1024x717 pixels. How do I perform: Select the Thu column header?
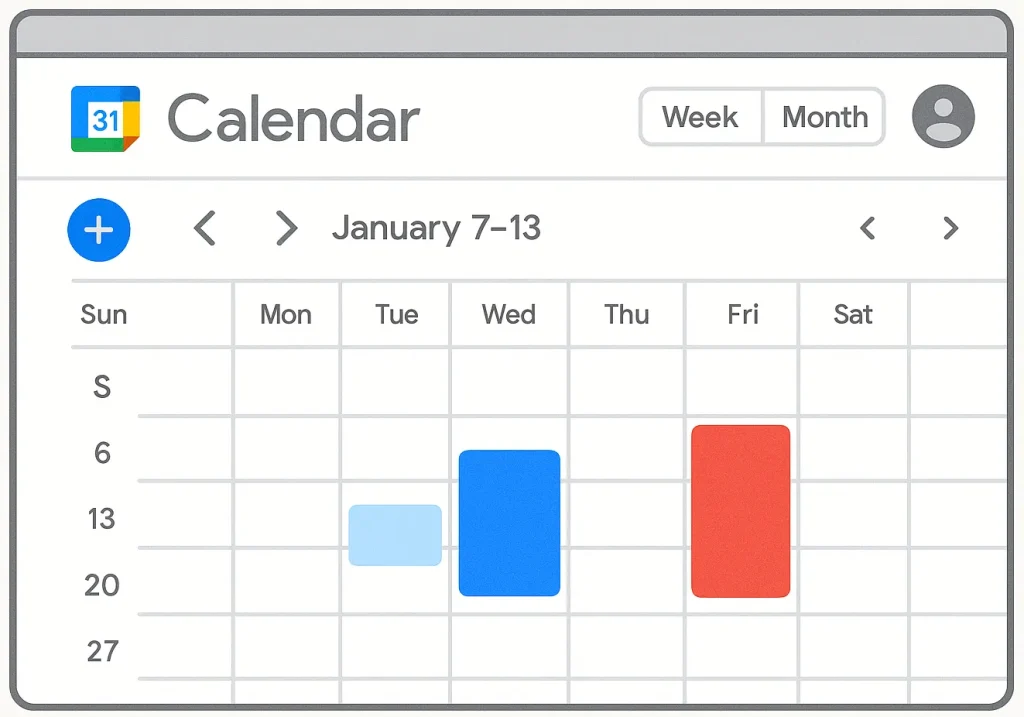point(626,315)
